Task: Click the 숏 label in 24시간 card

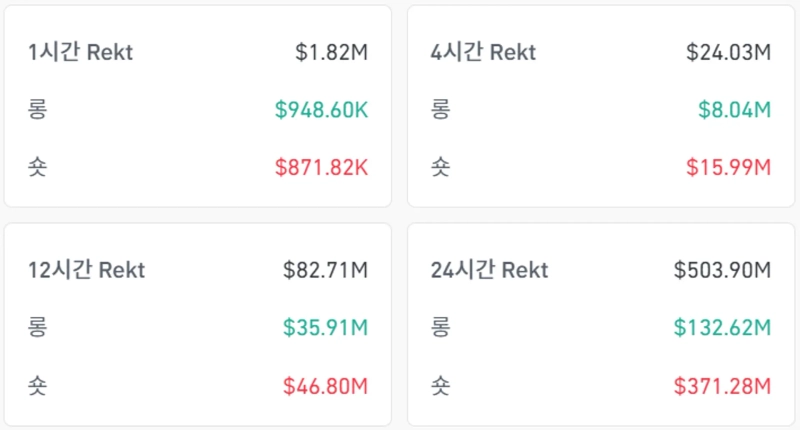Action: pyautogui.click(x=440, y=384)
